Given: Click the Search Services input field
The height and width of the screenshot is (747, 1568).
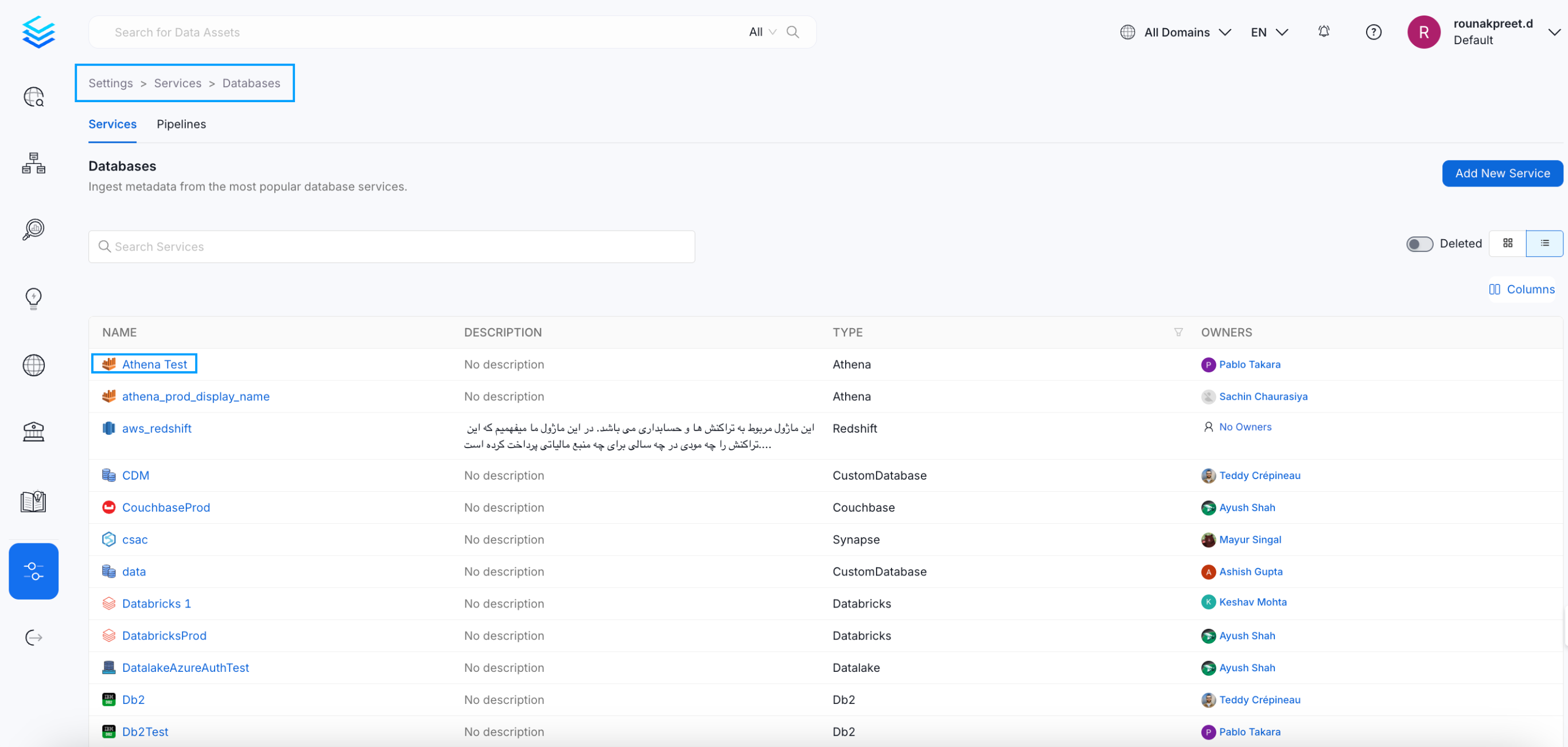Looking at the screenshot, I should pyautogui.click(x=391, y=247).
